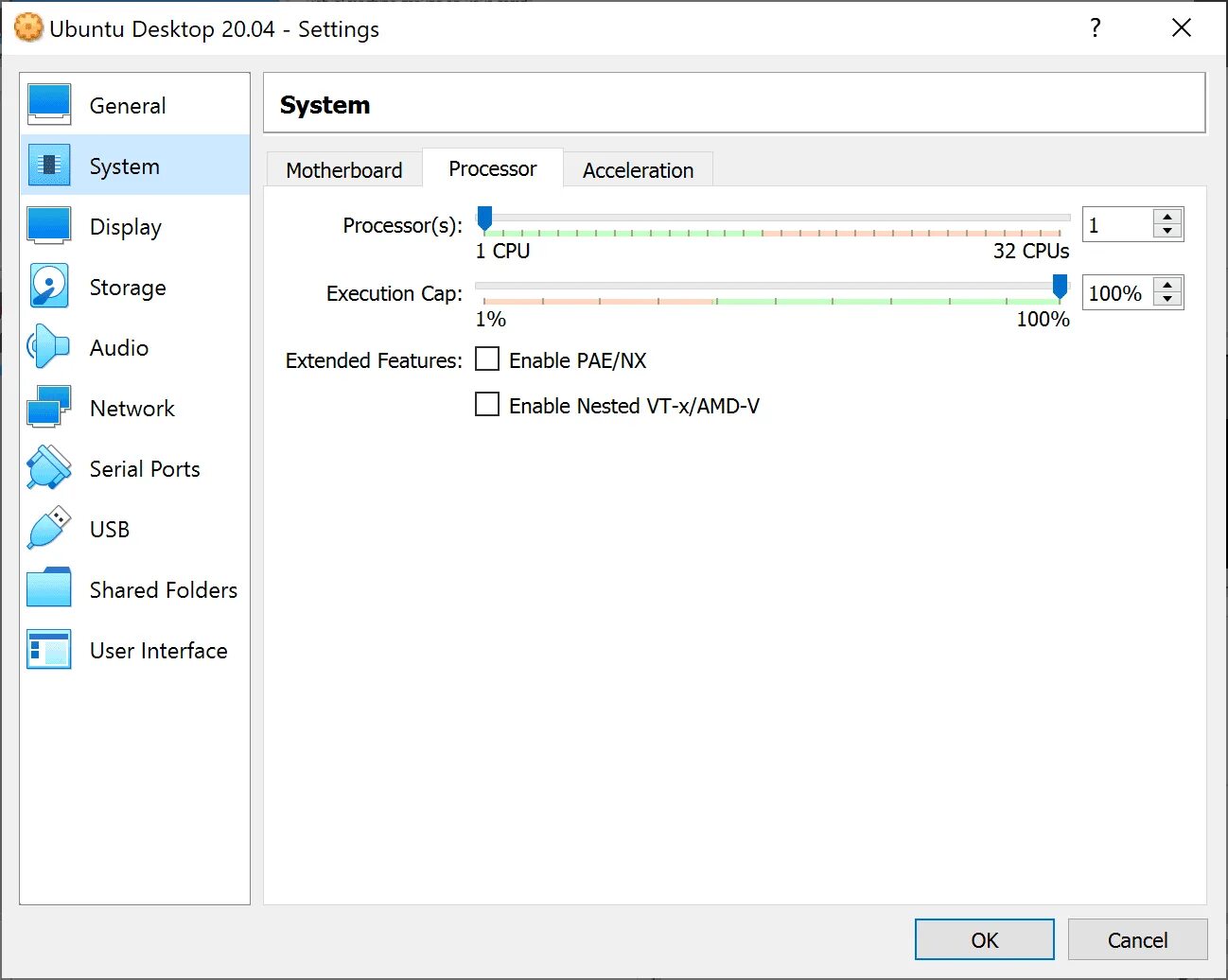
Task: Select the Processor tab
Action: (x=493, y=168)
